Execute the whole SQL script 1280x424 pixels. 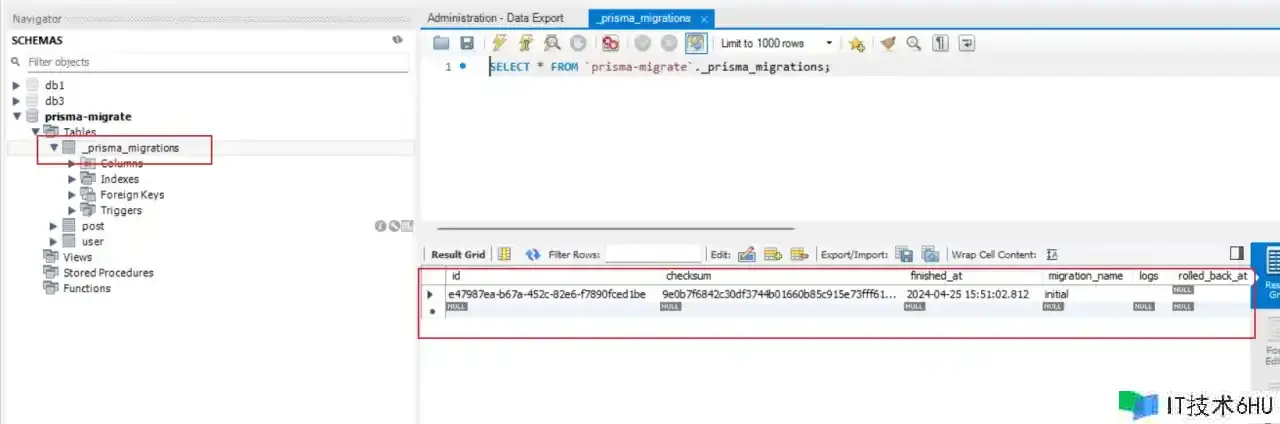coord(500,43)
